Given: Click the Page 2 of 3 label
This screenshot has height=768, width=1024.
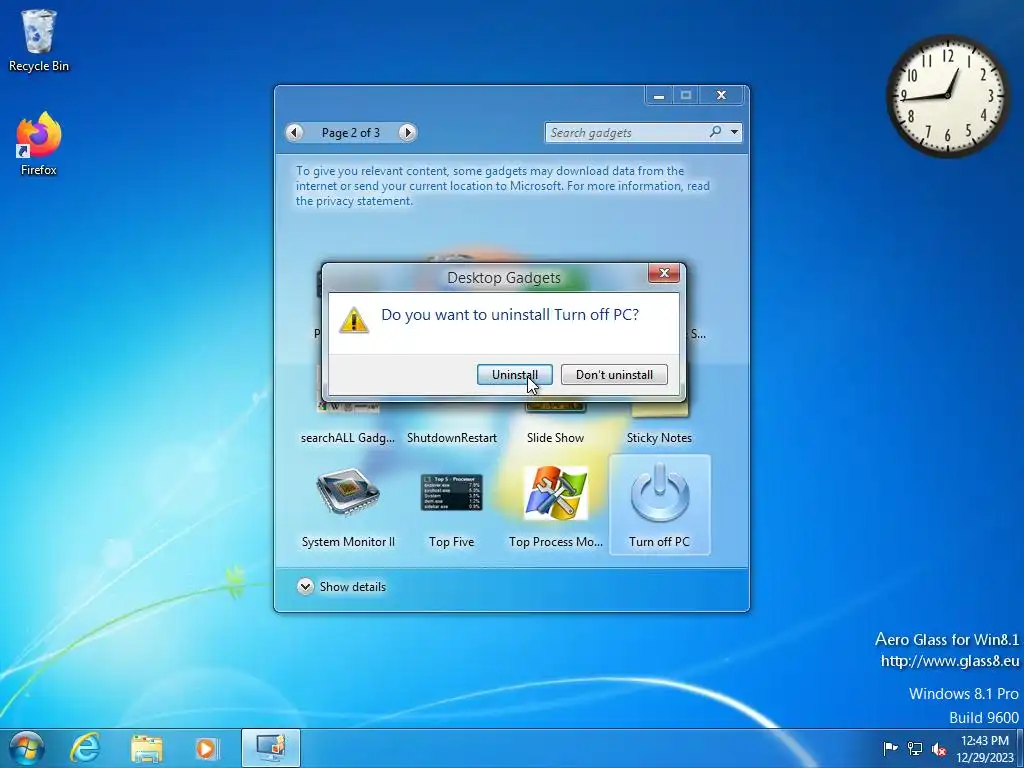Looking at the screenshot, I should point(351,133).
